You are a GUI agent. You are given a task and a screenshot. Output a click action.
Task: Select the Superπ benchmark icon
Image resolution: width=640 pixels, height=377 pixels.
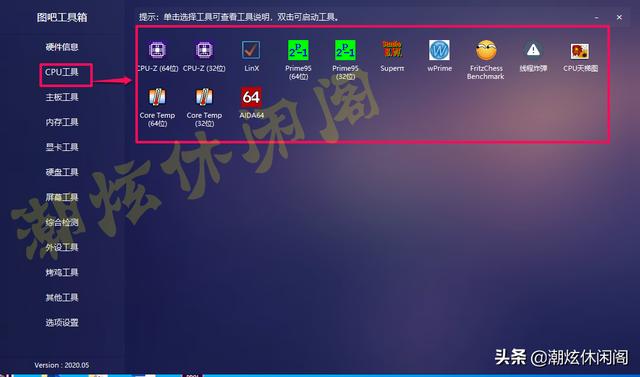(x=392, y=50)
